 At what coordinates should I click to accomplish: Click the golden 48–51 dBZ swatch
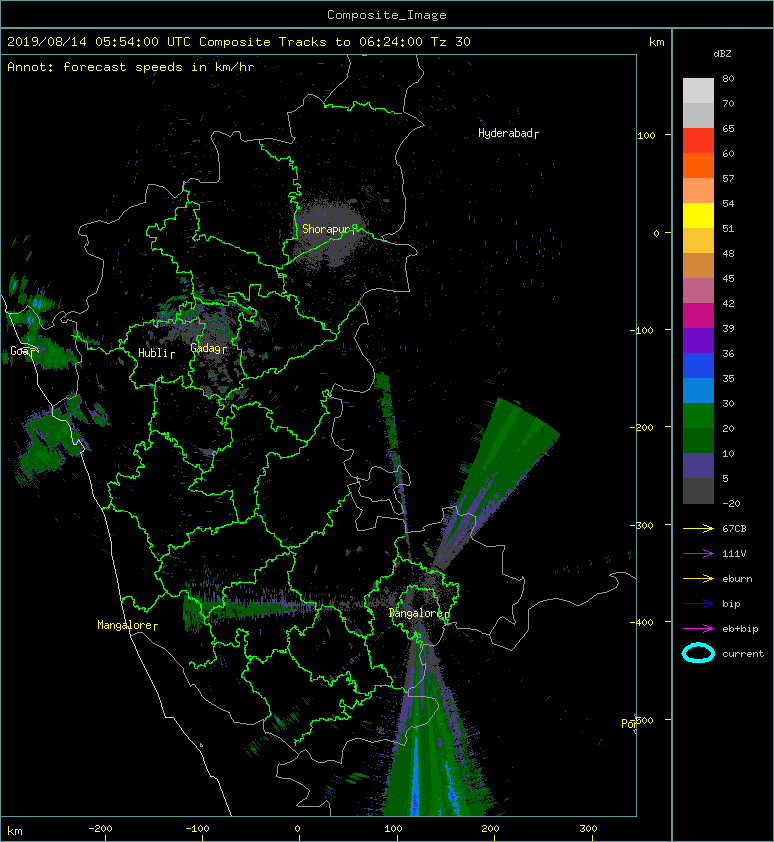coord(698,241)
